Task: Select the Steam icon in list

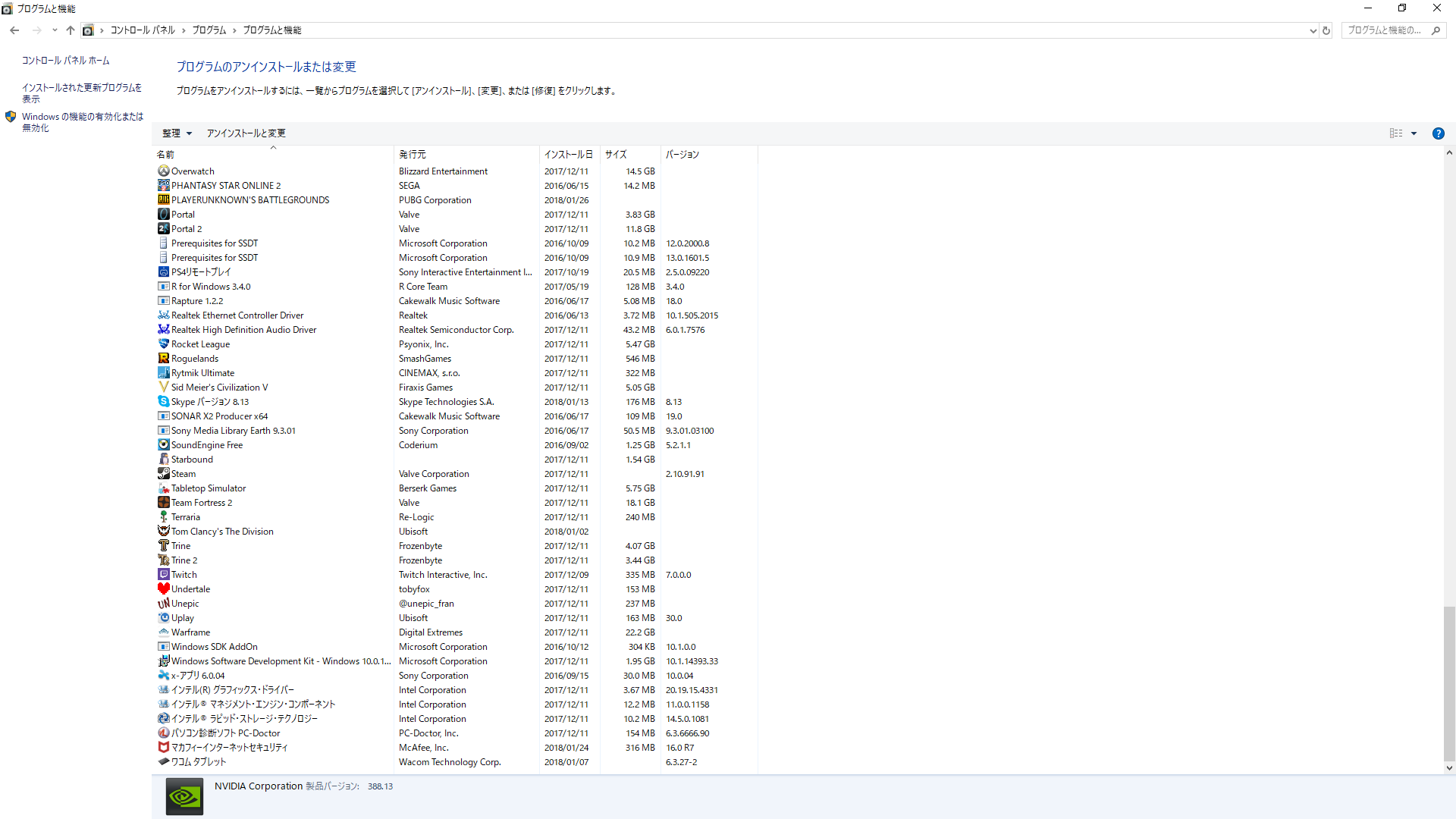Action: tap(163, 474)
